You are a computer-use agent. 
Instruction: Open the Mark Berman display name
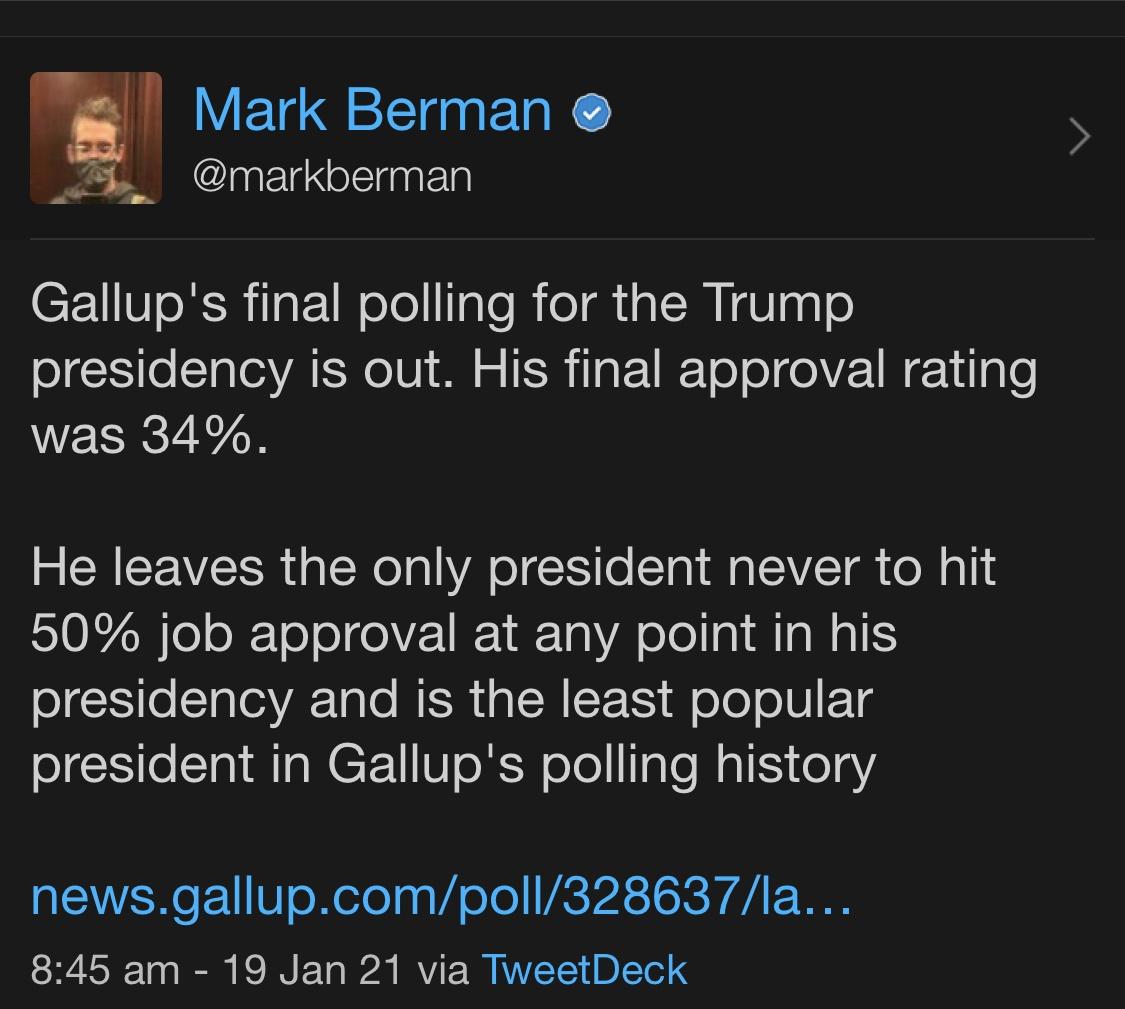(x=372, y=110)
